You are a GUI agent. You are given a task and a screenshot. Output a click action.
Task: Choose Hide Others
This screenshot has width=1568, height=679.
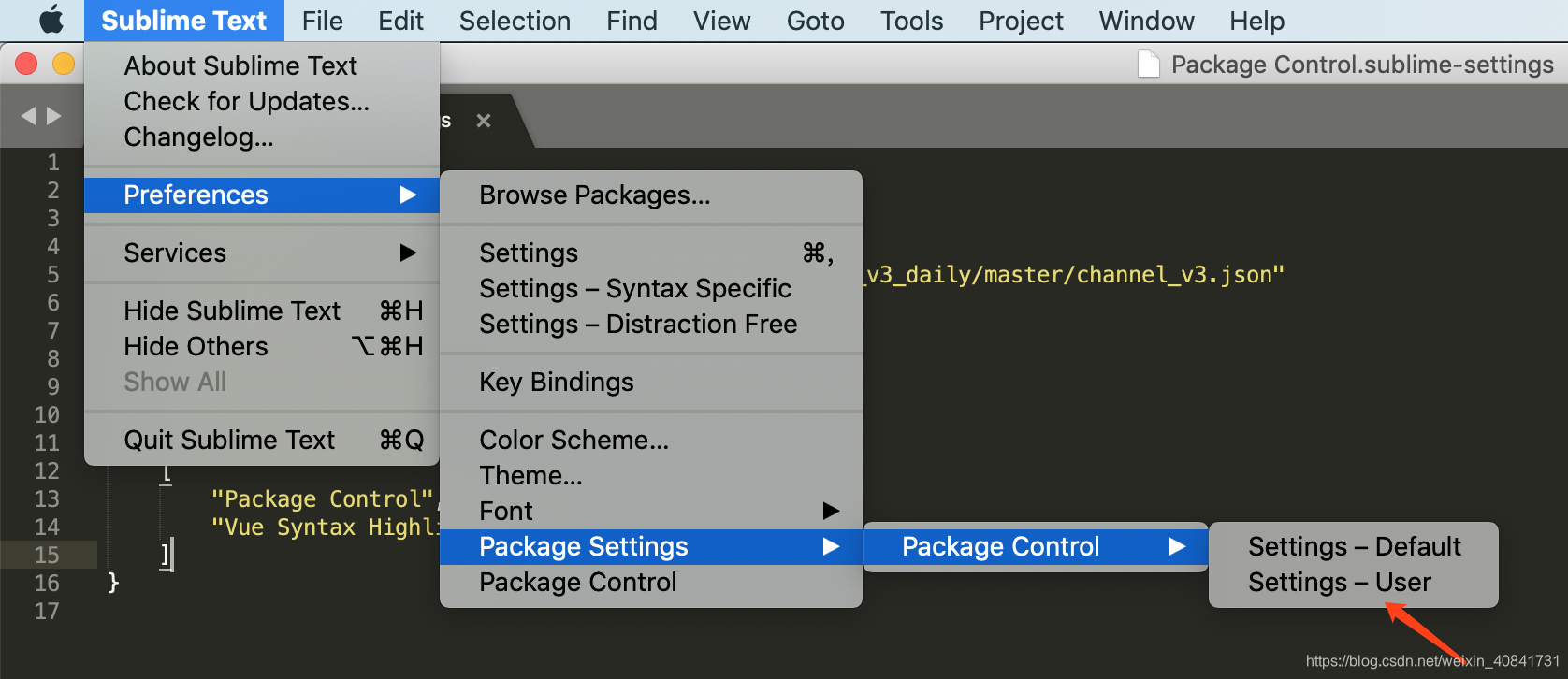point(262,346)
